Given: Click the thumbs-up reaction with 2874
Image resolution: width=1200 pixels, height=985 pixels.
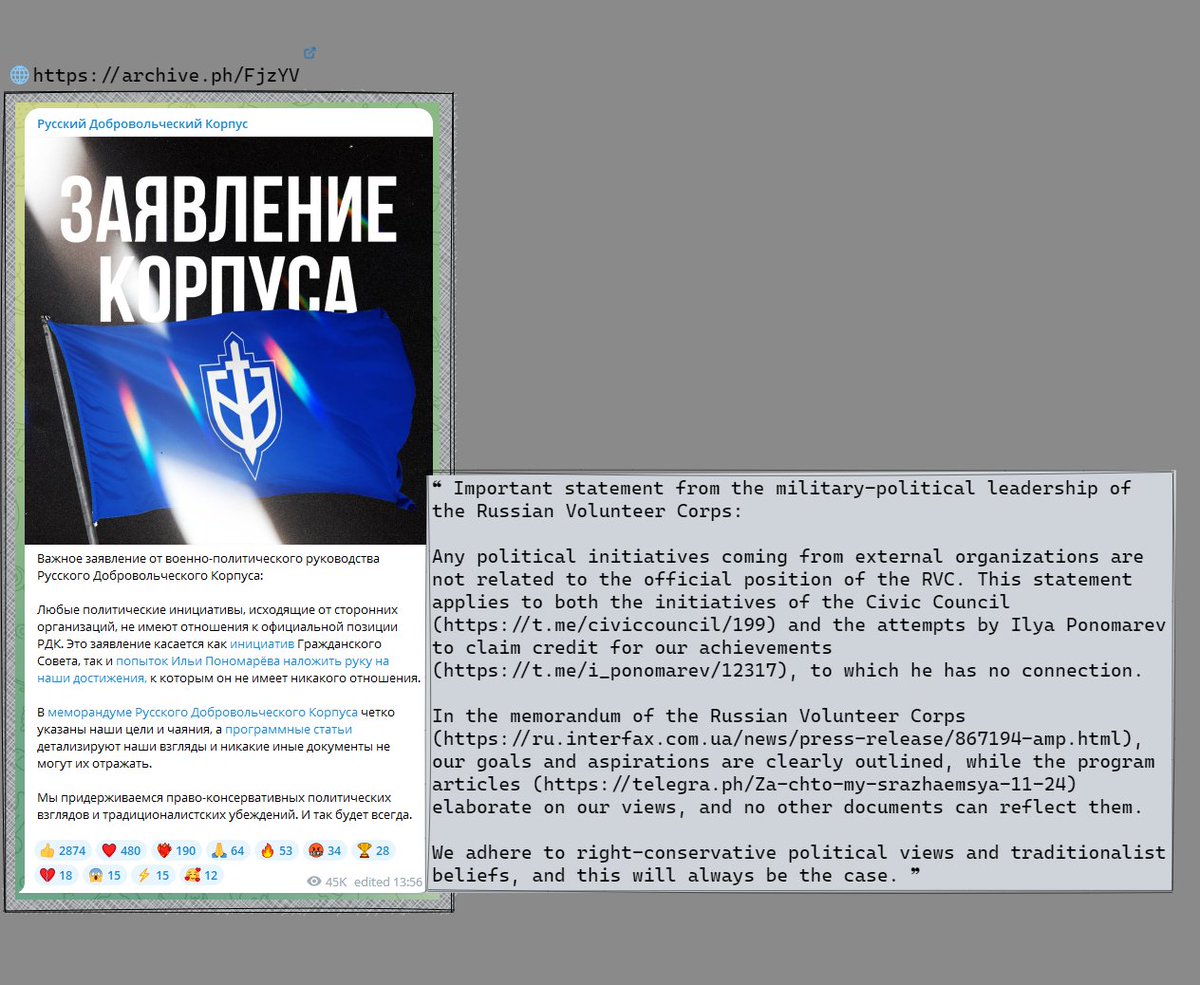Looking at the screenshot, I should pyautogui.click(x=62, y=851).
